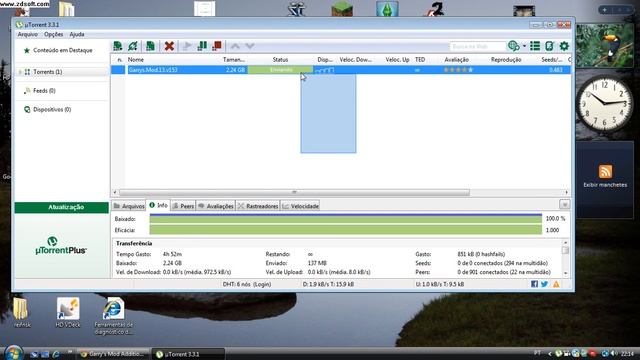Click the remote device icon in toolbar
Viewport: 640px width, 360px height.
coord(549,46)
